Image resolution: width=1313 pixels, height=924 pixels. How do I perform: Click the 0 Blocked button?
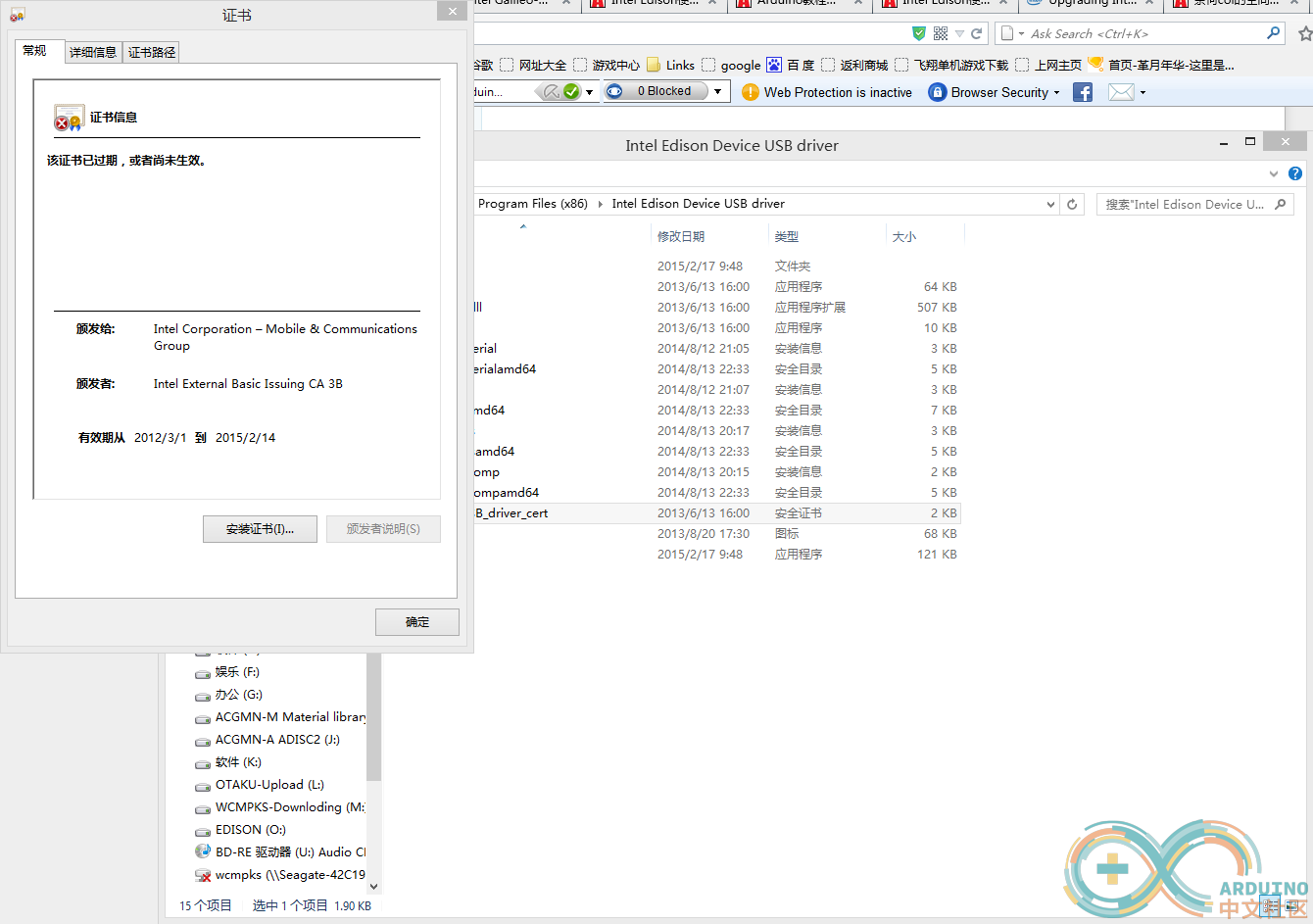click(656, 91)
